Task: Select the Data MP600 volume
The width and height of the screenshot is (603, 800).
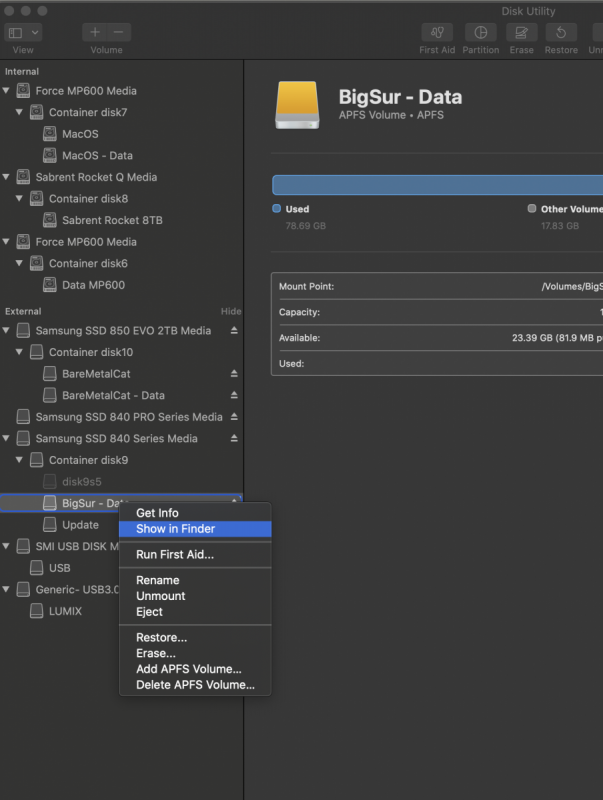Action: 93,285
